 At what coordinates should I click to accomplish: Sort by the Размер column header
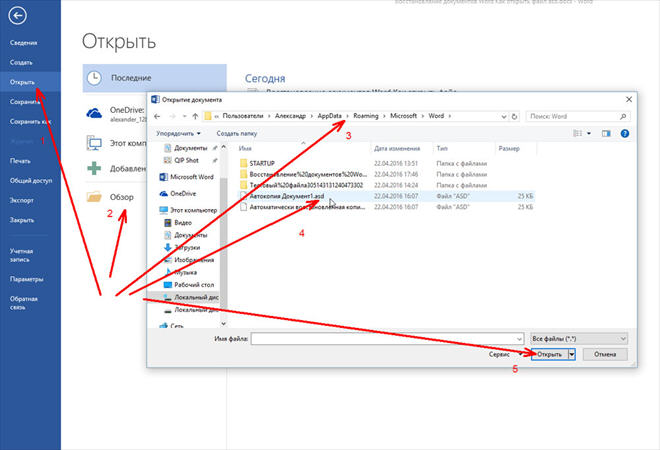(509, 148)
